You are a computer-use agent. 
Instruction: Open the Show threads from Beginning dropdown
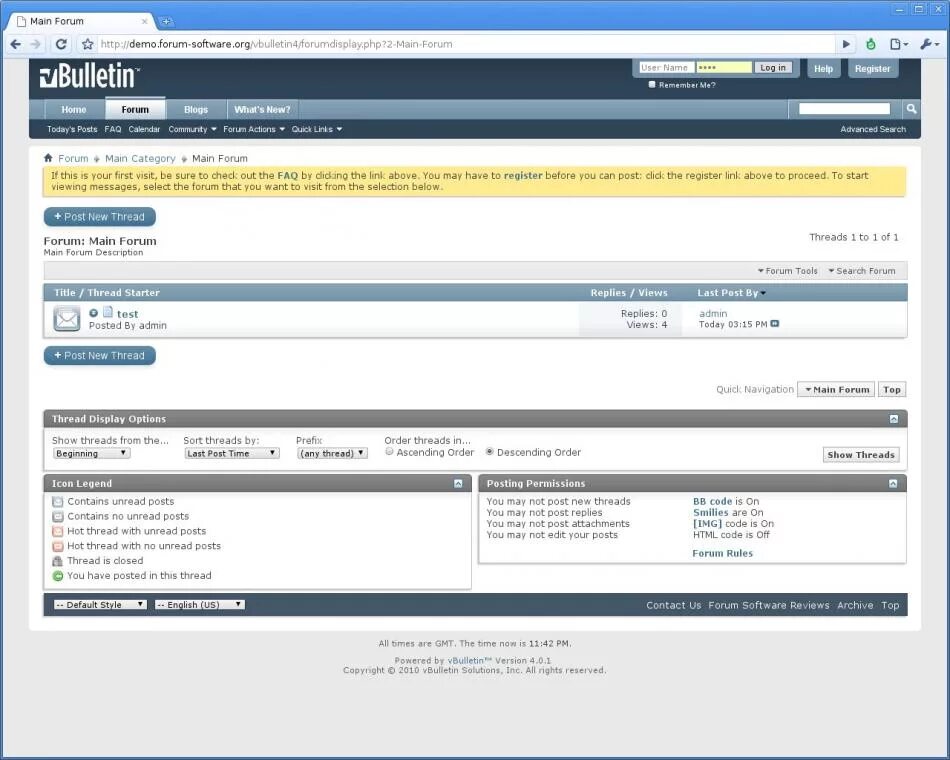coord(91,453)
